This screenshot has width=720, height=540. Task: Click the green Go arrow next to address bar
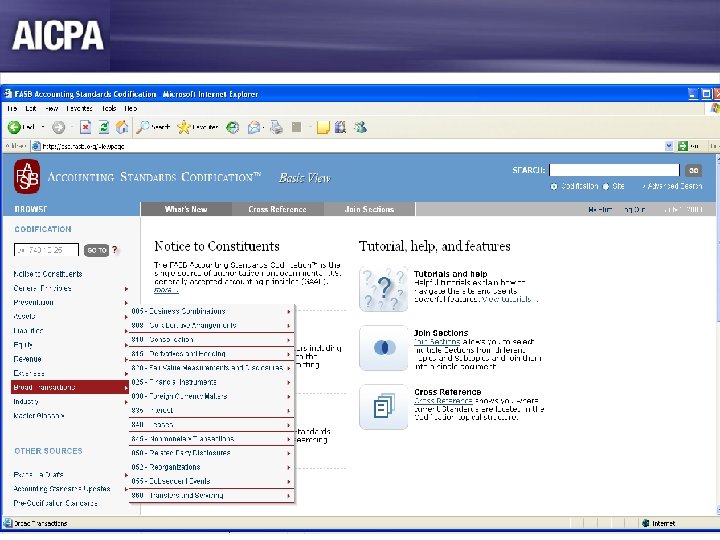(x=683, y=146)
